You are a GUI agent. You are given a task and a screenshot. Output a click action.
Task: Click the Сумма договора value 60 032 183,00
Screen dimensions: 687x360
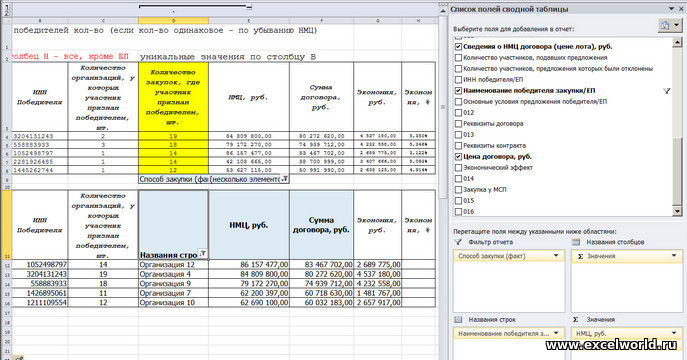coord(321,303)
